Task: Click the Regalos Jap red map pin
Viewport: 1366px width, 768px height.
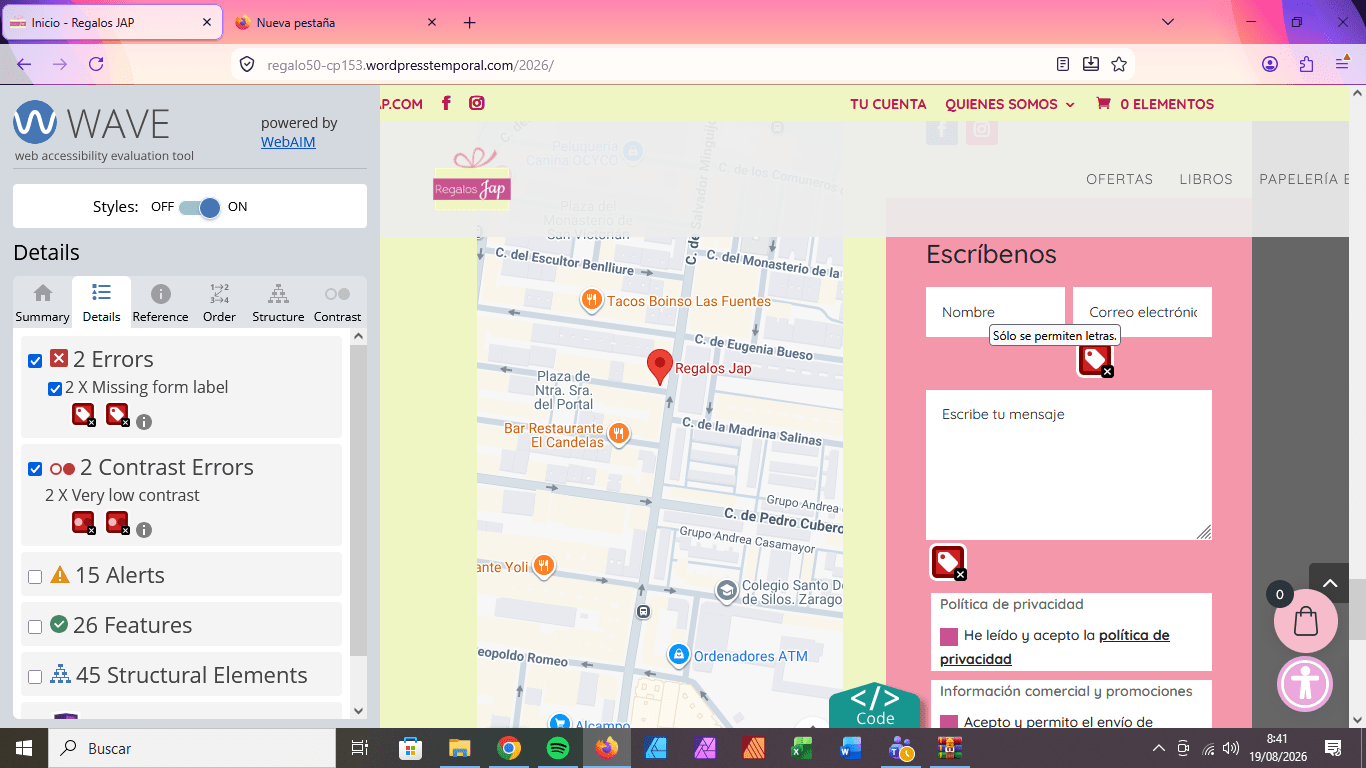Action: tap(659, 367)
